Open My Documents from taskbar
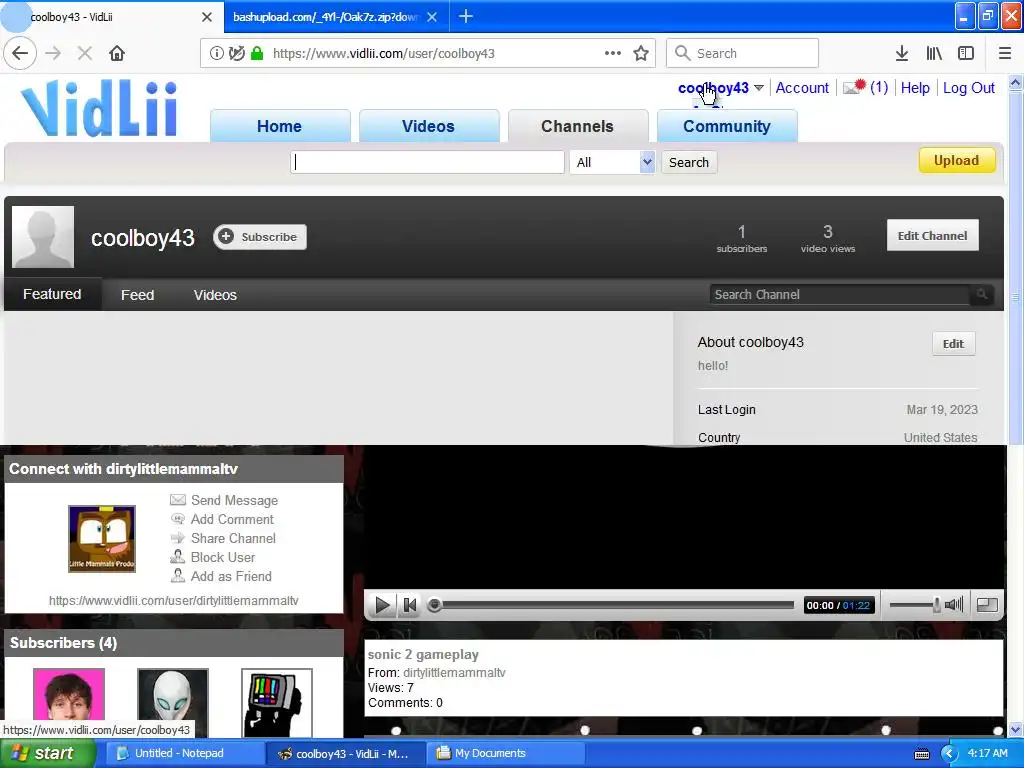This screenshot has height=768, width=1024. pos(506,753)
